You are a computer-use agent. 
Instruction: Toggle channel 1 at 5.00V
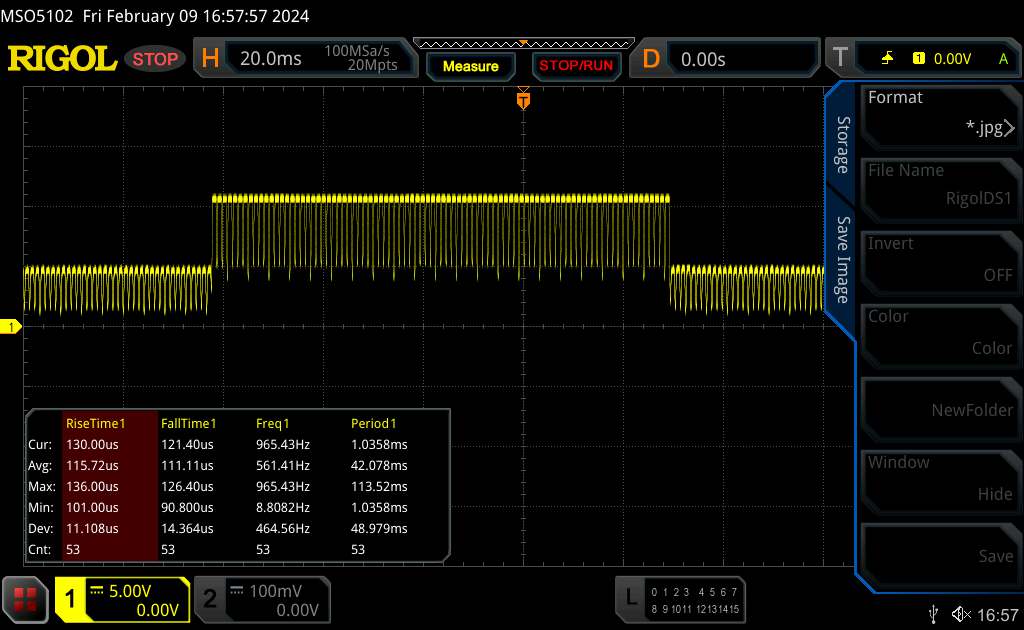122,598
